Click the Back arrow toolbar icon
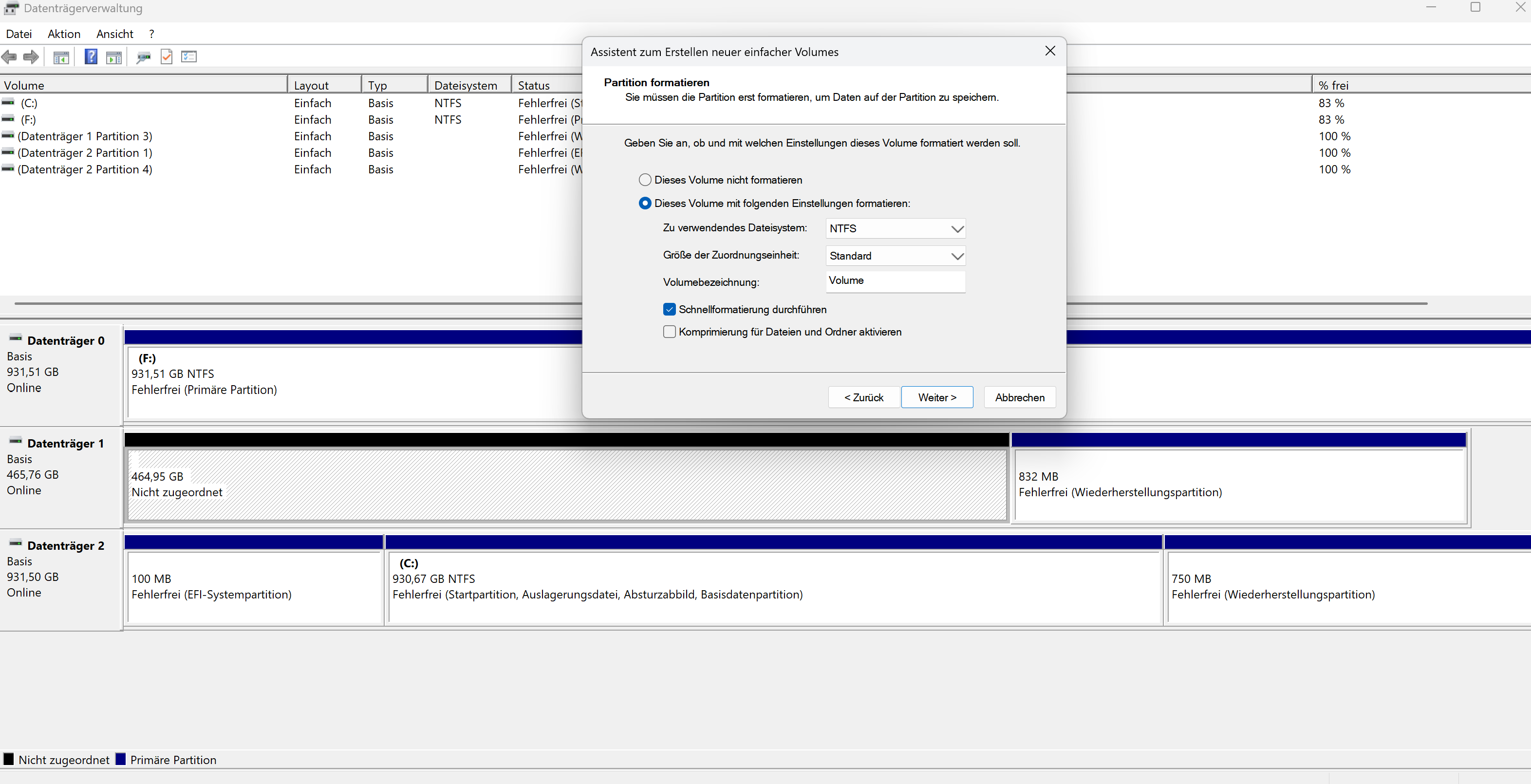1531x784 pixels. tap(9, 57)
